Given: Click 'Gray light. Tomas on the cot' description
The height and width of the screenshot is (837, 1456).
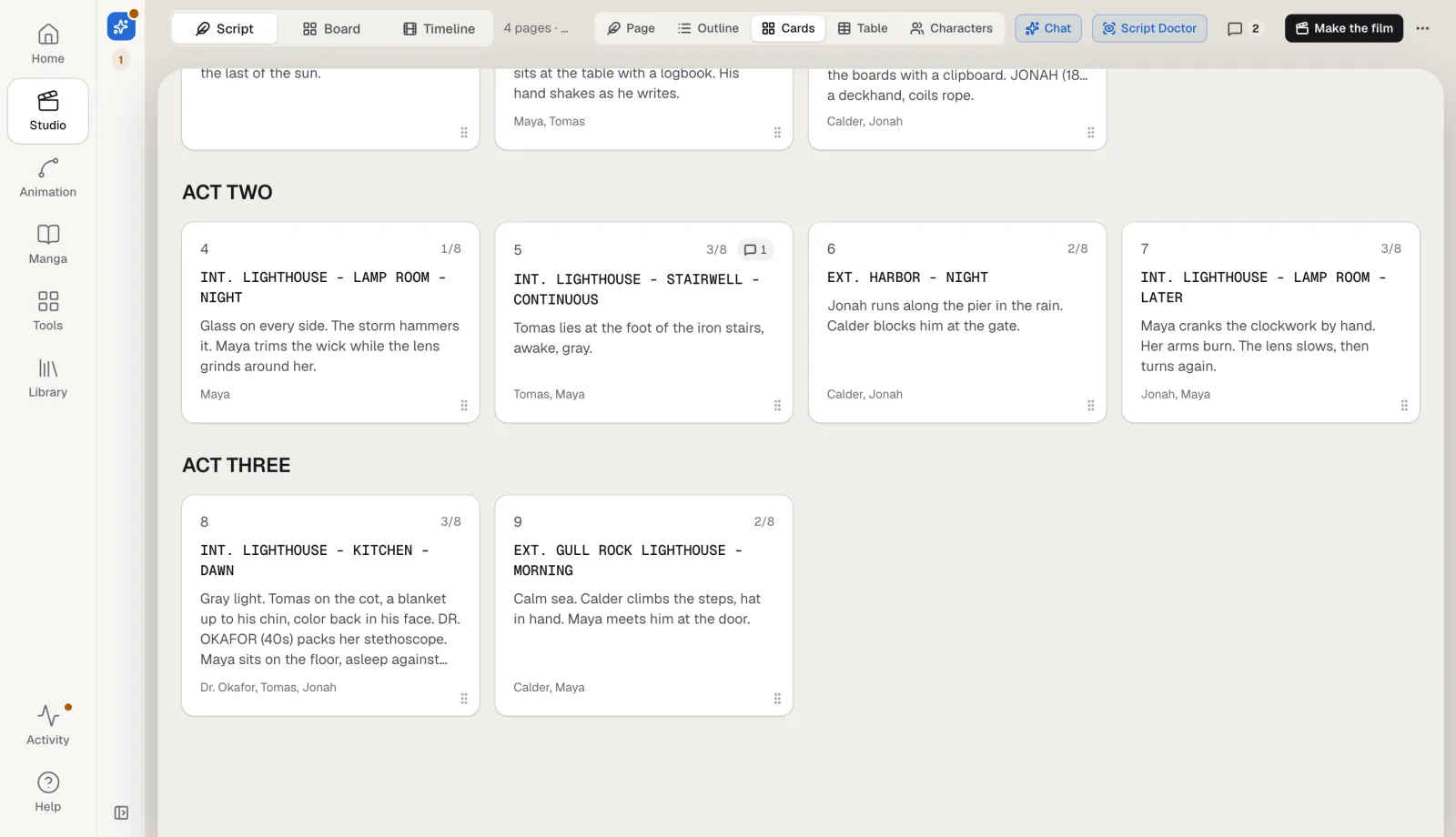Looking at the screenshot, I should 330,629.
